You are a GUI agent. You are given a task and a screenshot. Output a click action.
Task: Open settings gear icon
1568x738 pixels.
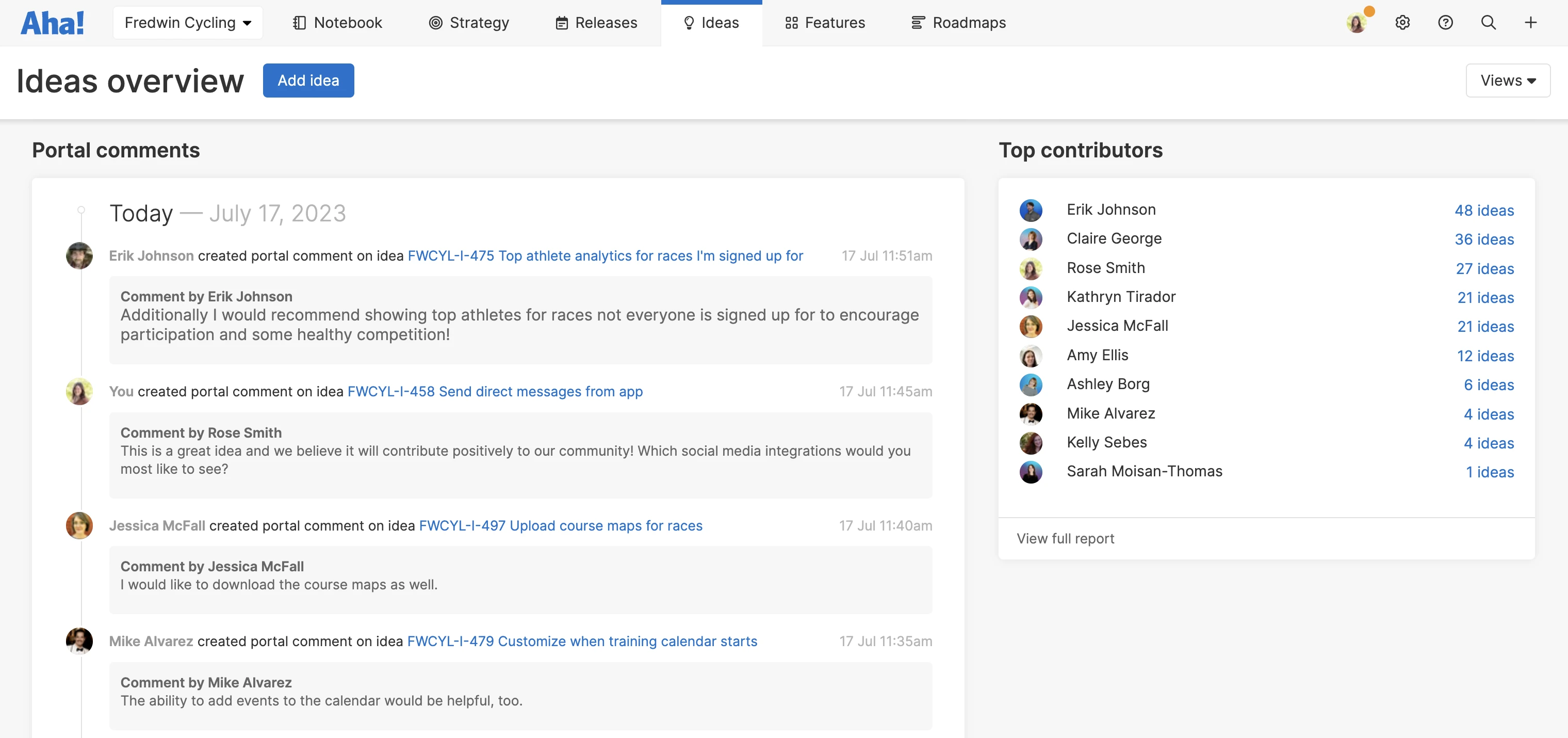click(1402, 23)
